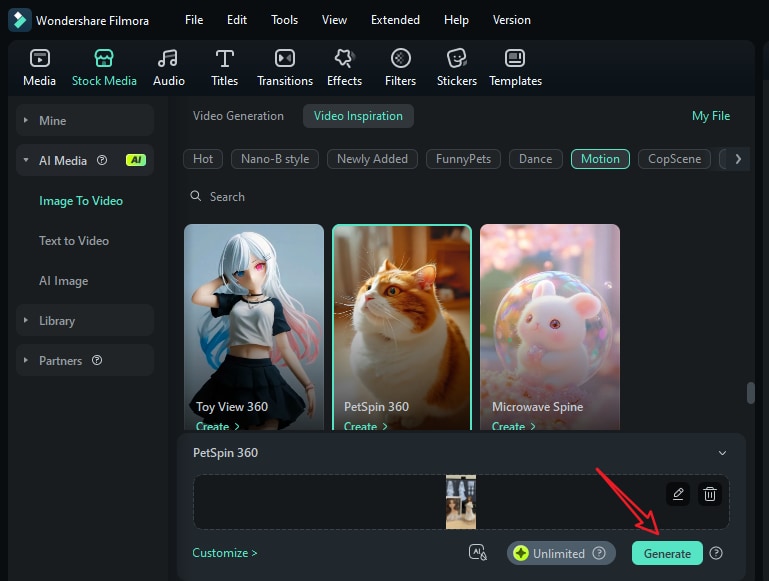Screen dimensions: 769x581
Task: Open the Version menu
Action: [512, 20]
